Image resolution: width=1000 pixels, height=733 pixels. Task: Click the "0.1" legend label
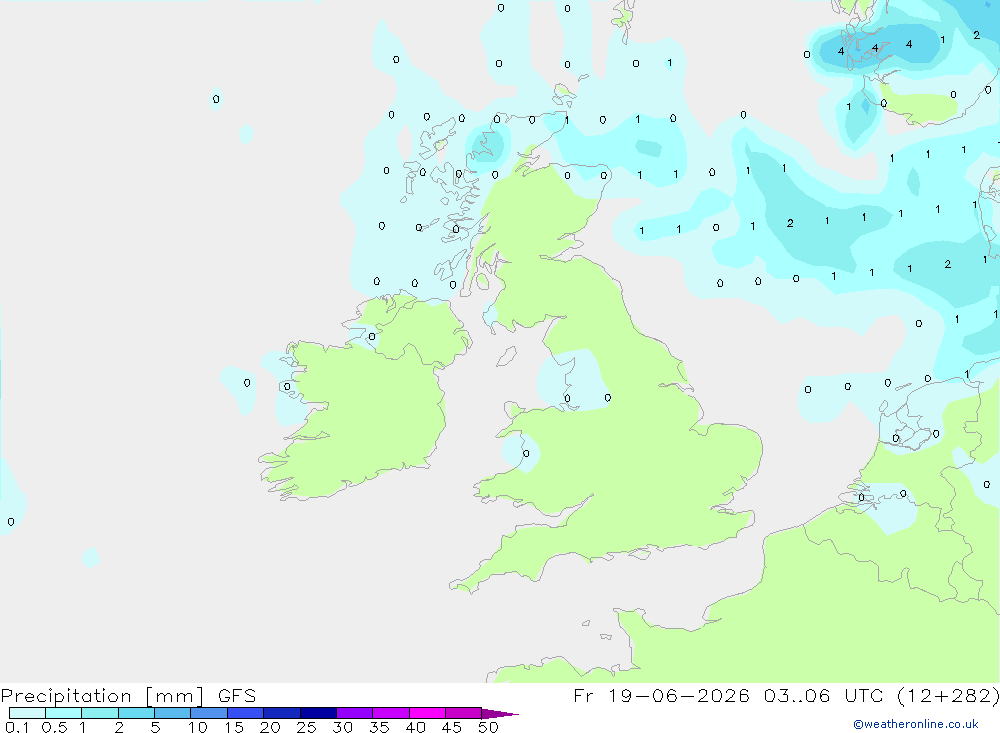[x=17, y=727]
